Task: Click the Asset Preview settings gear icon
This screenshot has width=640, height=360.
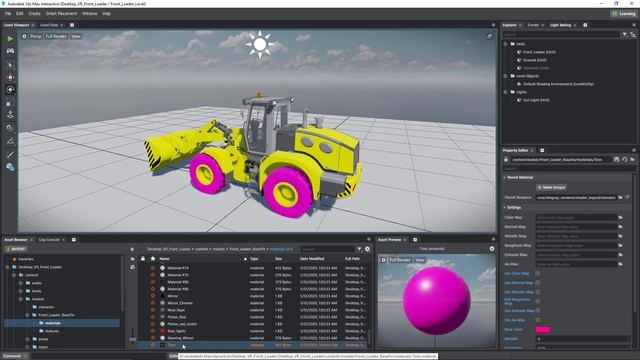Action: (492, 249)
